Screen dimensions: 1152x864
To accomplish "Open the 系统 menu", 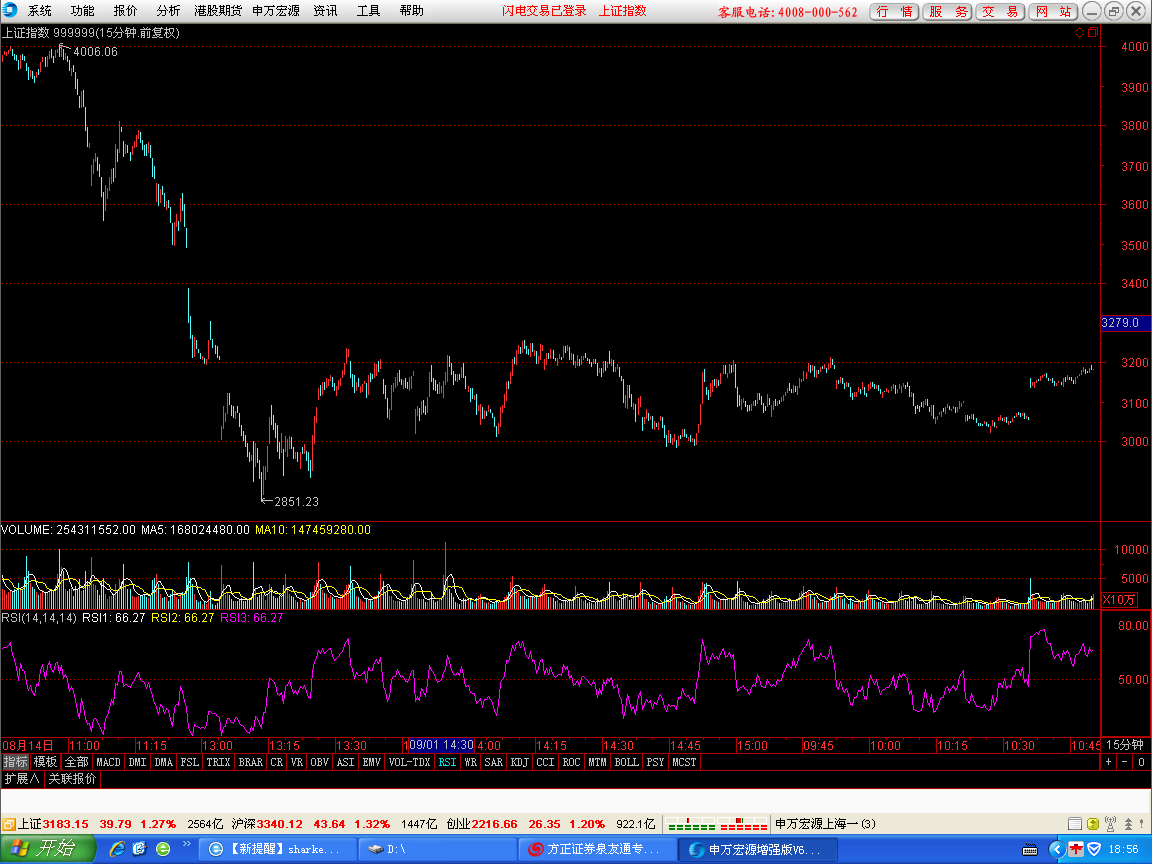I will pyautogui.click(x=40, y=10).
